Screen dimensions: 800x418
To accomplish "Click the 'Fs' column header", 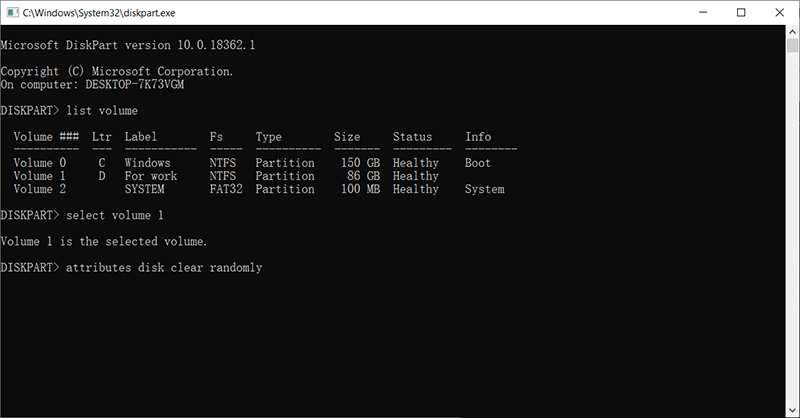I will (216, 136).
